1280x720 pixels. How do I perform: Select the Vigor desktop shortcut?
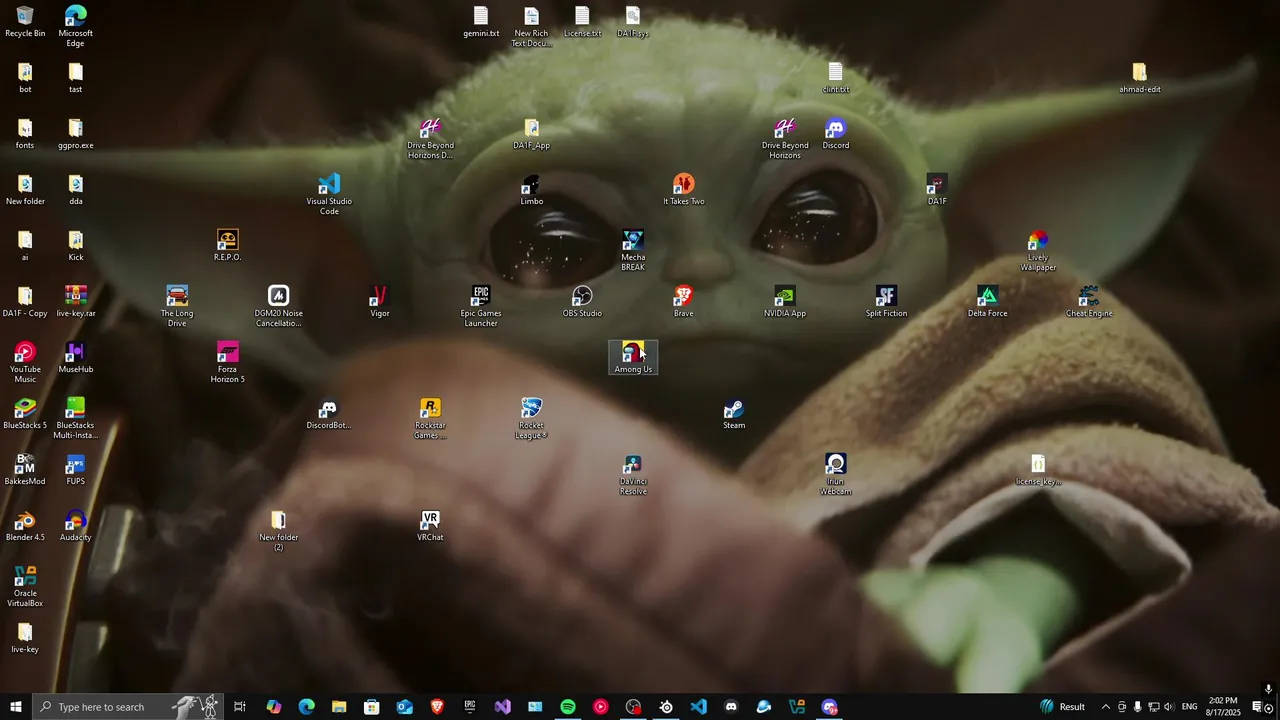[379, 302]
